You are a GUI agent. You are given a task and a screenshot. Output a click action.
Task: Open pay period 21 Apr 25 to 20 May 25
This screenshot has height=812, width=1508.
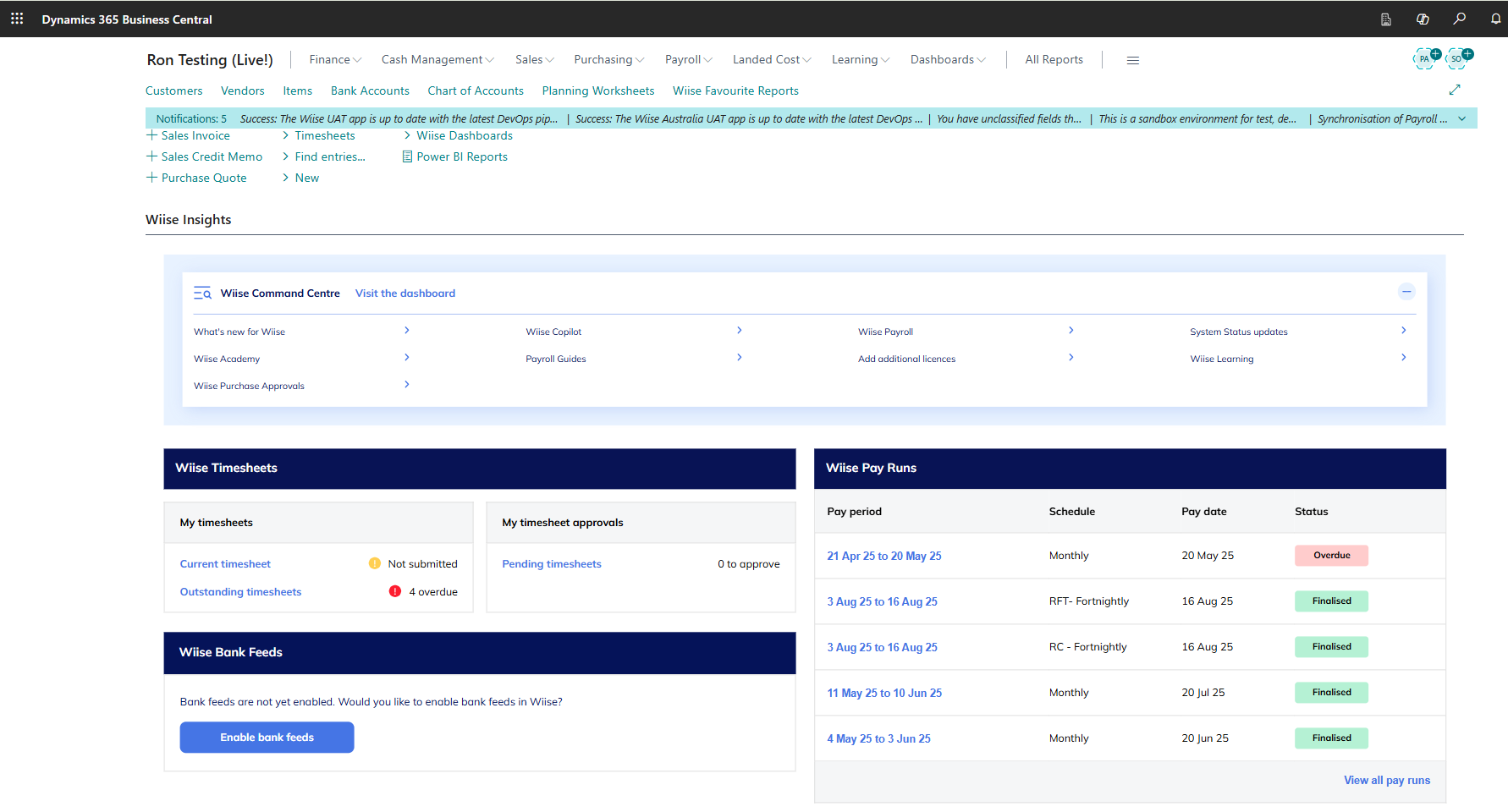(884, 556)
